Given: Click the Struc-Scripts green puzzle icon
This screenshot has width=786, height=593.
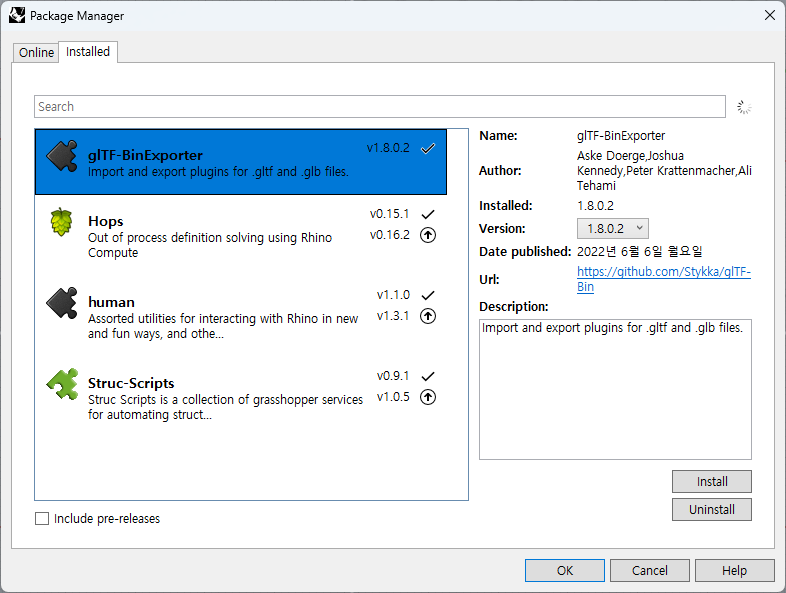Looking at the screenshot, I should 62,384.
